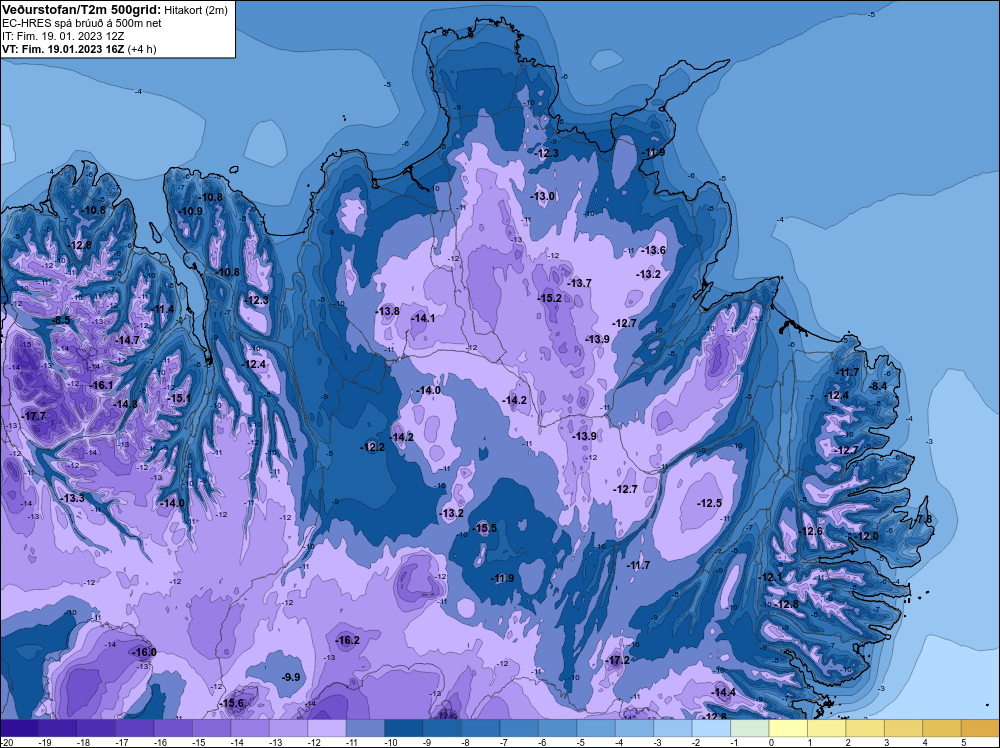
Task: Click the temperature value -14.7 on the map
Action: [x=128, y=341]
